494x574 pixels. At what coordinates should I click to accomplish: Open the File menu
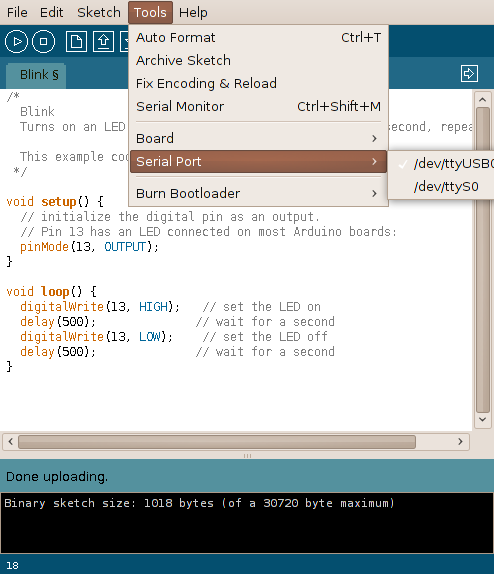tap(17, 12)
